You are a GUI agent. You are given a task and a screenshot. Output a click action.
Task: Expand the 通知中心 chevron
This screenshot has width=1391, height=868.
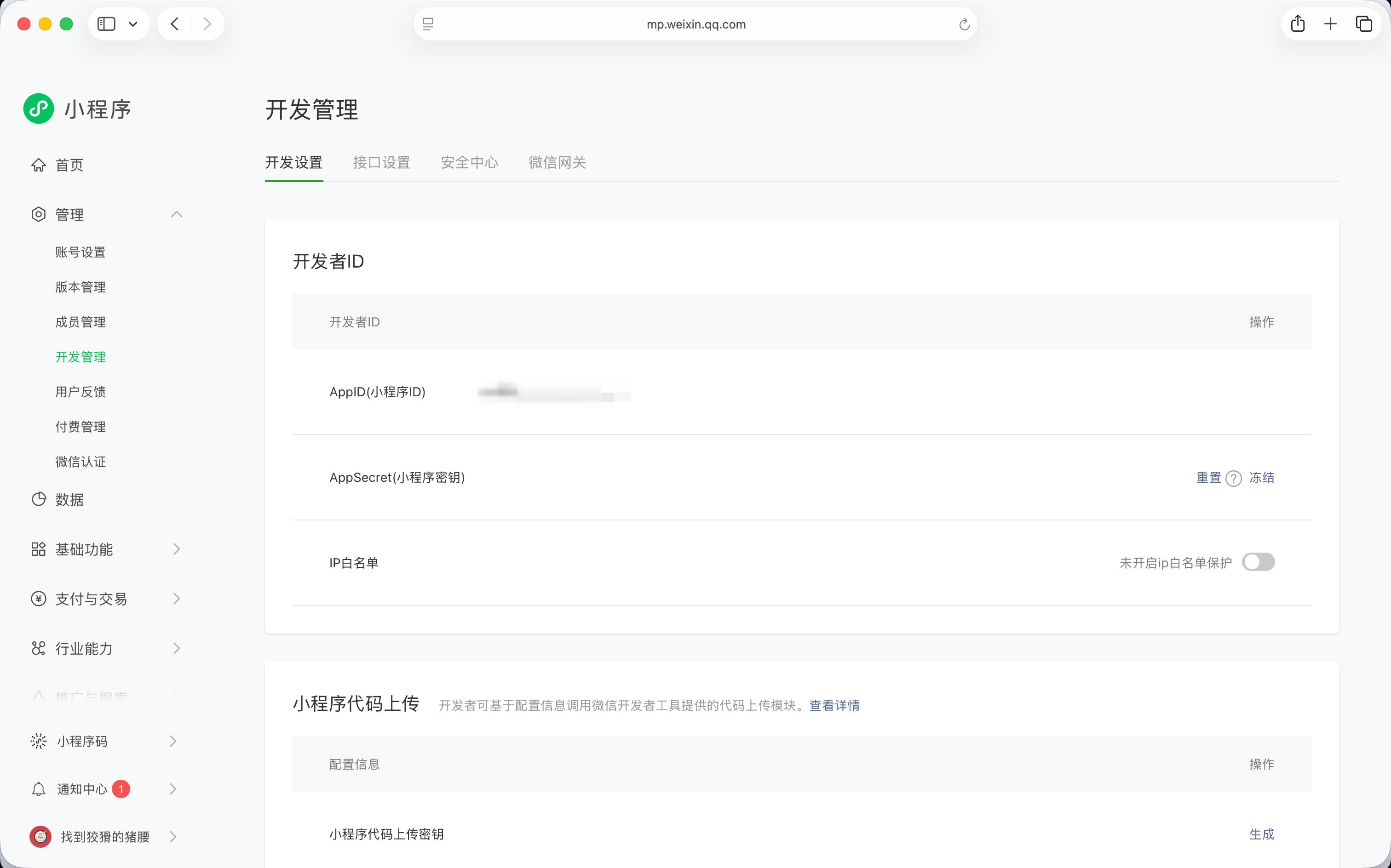(173, 789)
